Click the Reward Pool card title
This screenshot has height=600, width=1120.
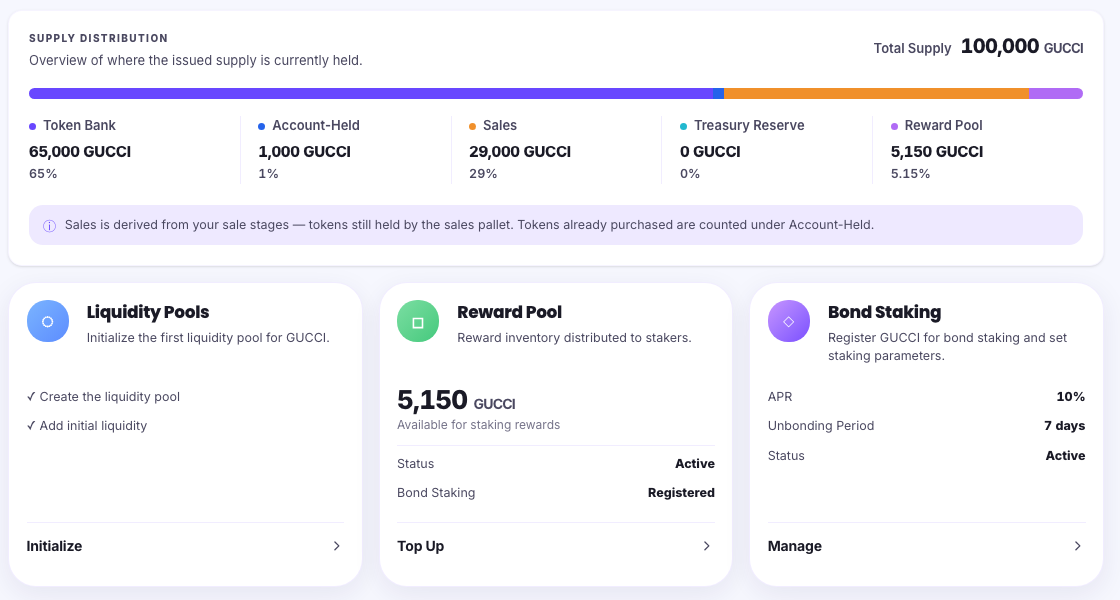[x=509, y=312]
